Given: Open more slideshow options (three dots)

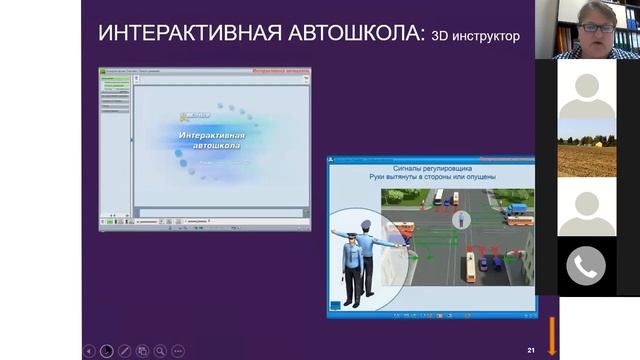Looking at the screenshot, I should (178, 351).
